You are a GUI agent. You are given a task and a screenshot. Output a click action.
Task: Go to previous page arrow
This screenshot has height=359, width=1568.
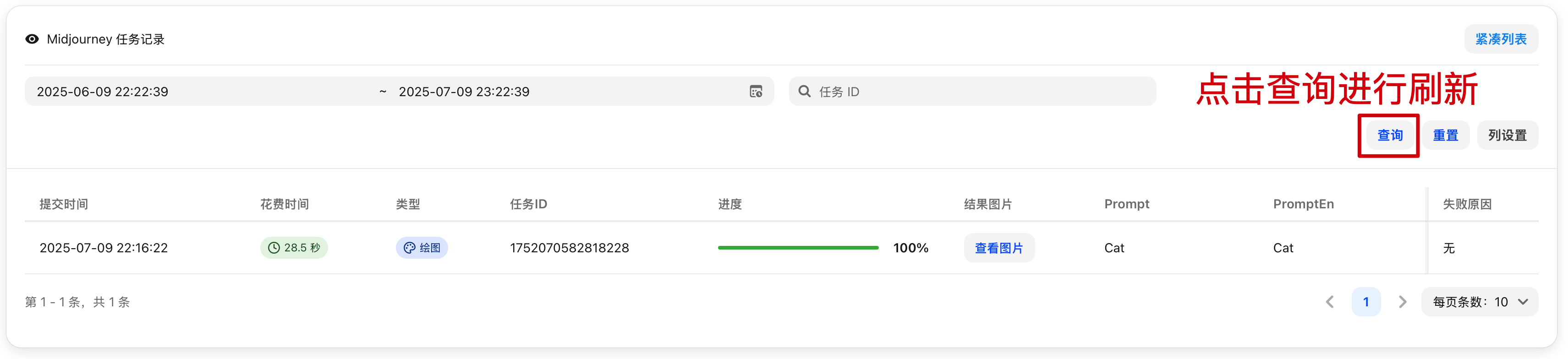point(1329,302)
